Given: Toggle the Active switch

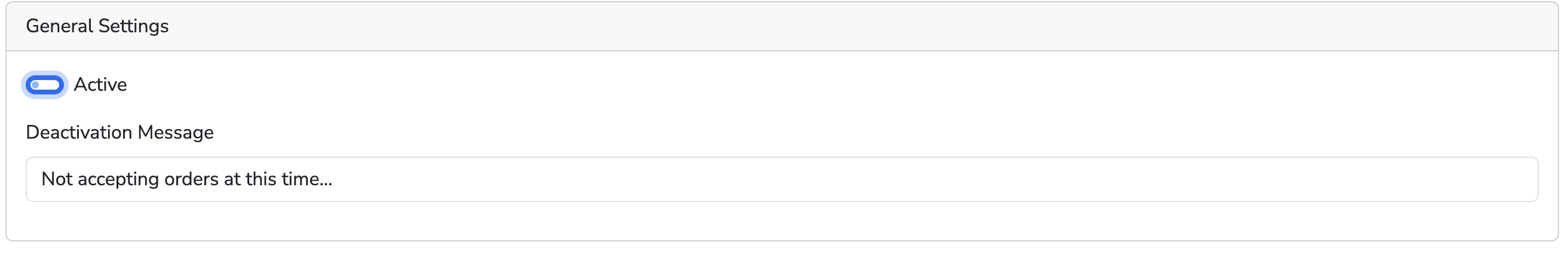Looking at the screenshot, I should point(44,85).
